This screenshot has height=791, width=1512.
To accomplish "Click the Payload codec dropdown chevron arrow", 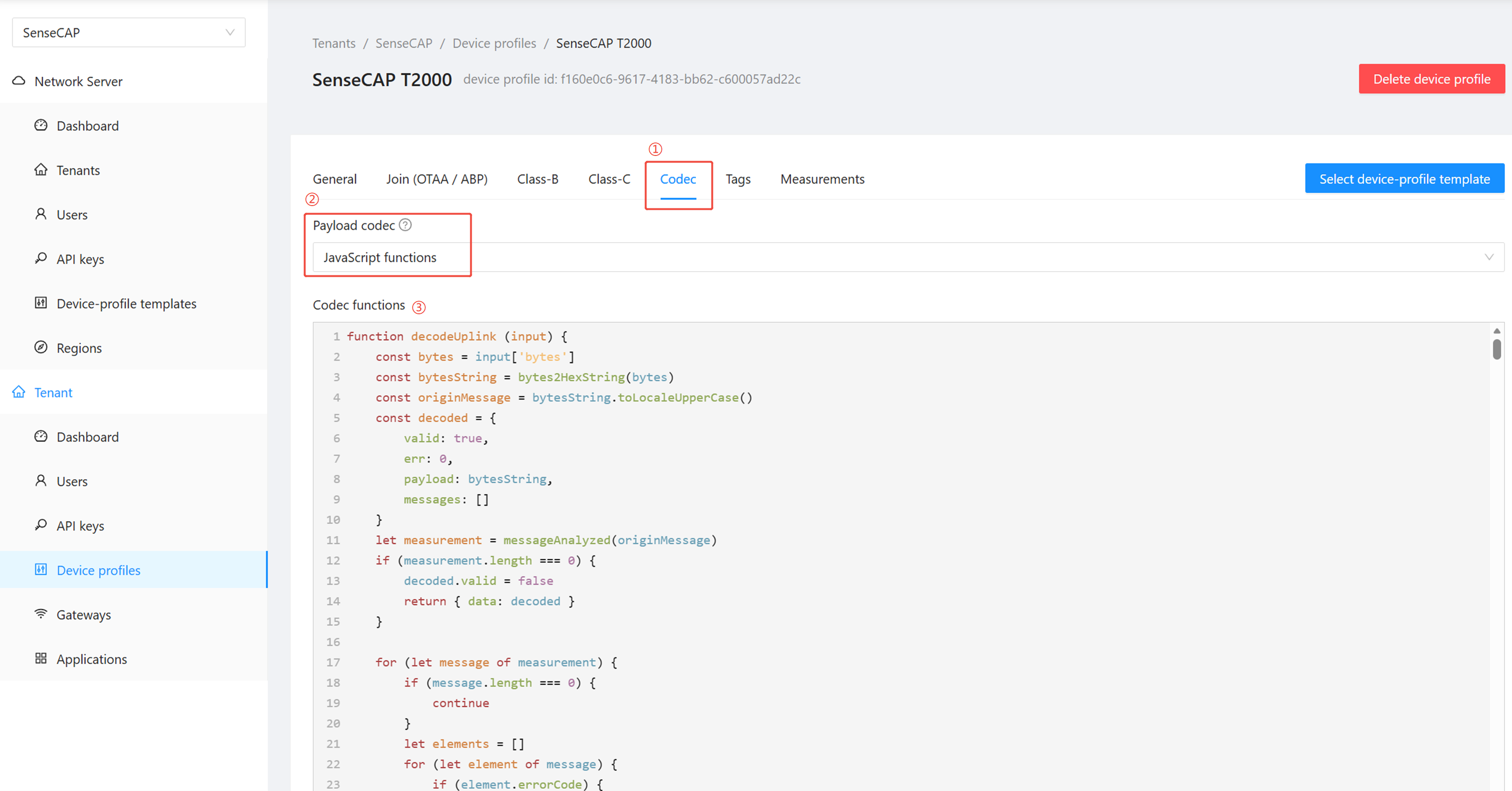I will click(1489, 257).
